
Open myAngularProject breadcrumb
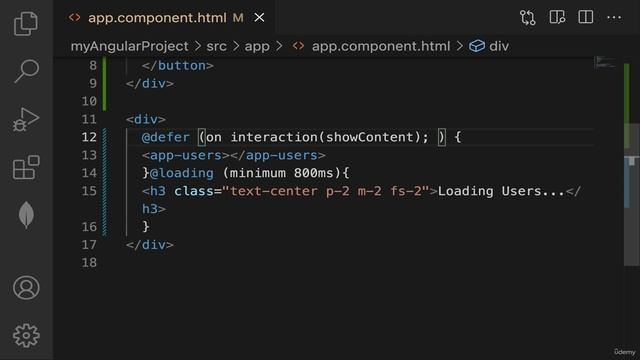pyautogui.click(x=129, y=46)
